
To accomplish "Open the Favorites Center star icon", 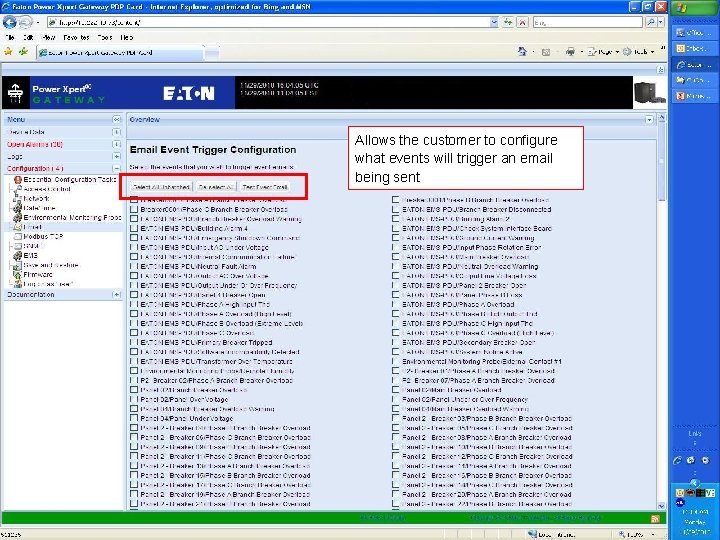I will point(8,52).
